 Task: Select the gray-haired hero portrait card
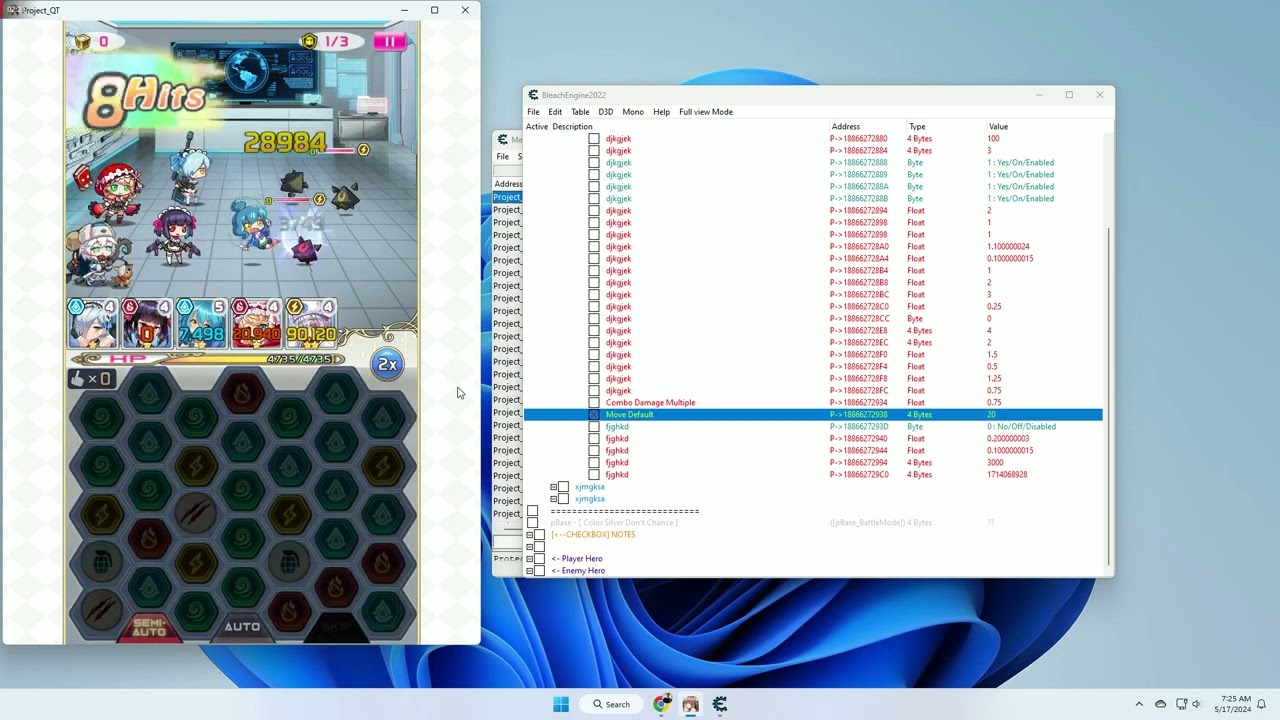click(92, 323)
